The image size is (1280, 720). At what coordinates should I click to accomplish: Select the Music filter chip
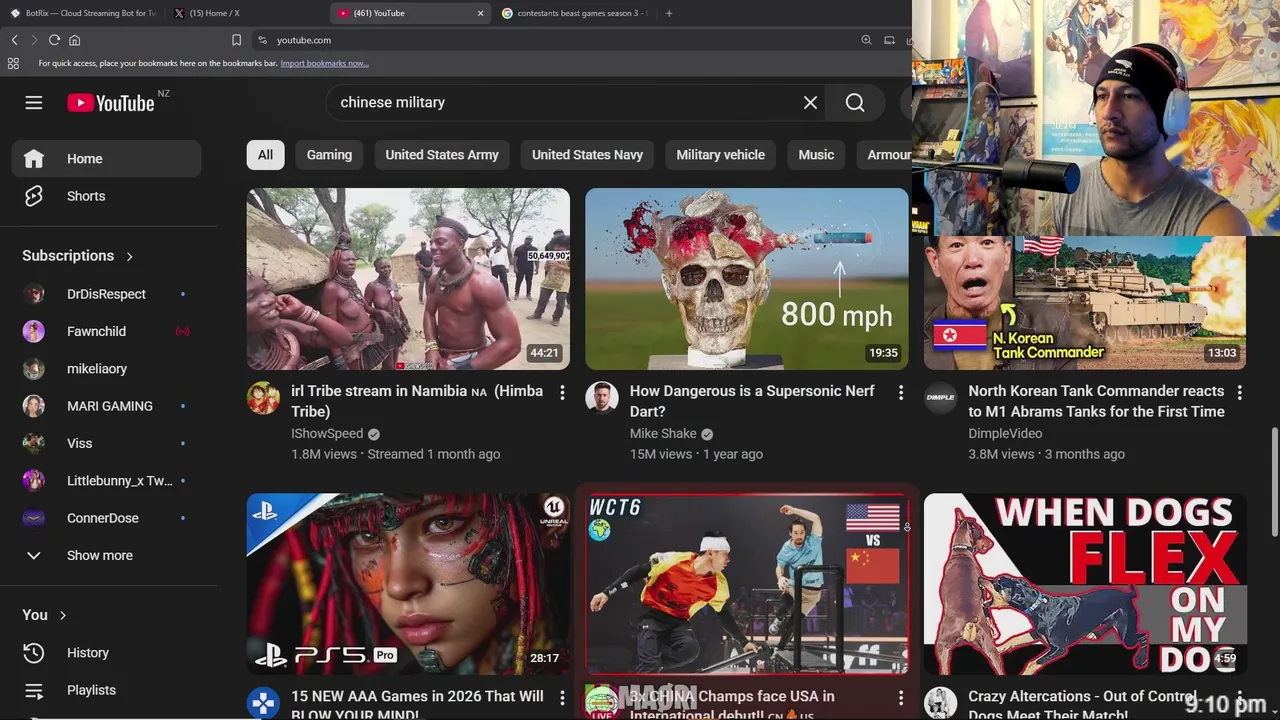click(x=816, y=155)
